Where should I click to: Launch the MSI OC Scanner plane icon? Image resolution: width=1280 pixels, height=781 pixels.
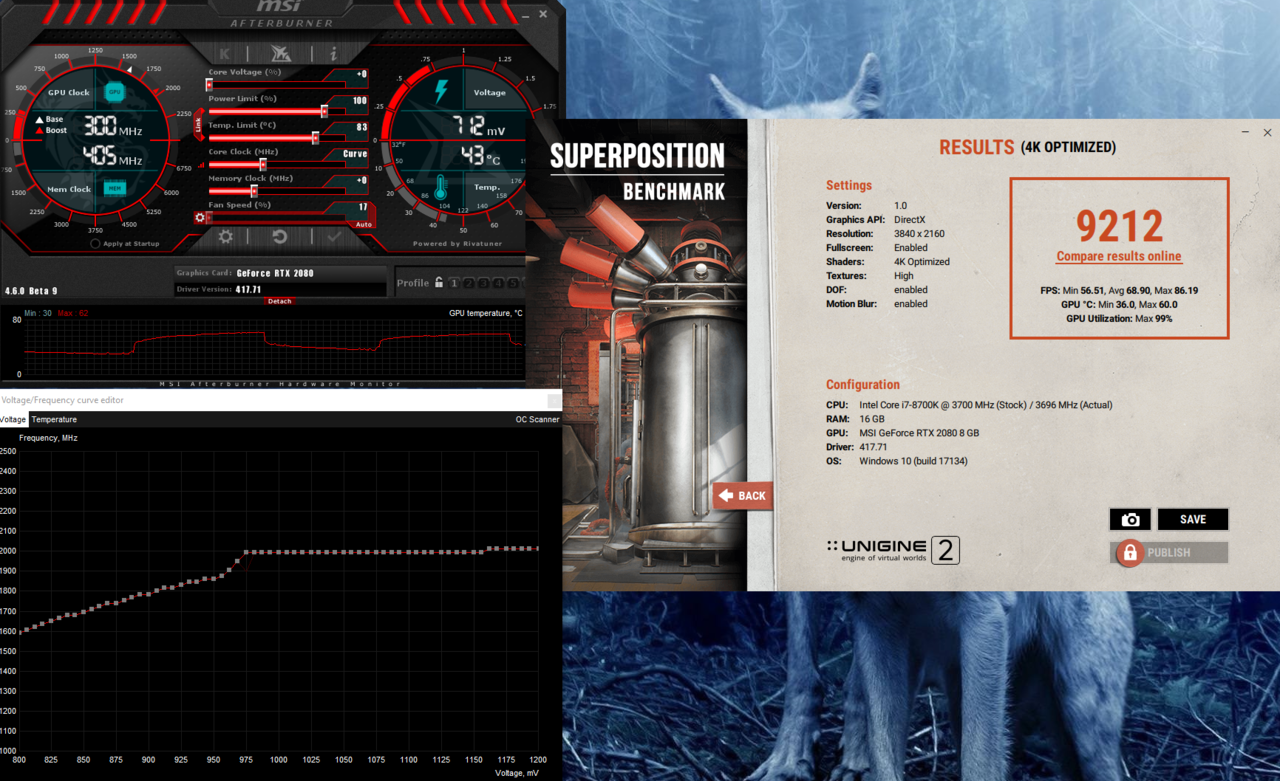coord(281,53)
